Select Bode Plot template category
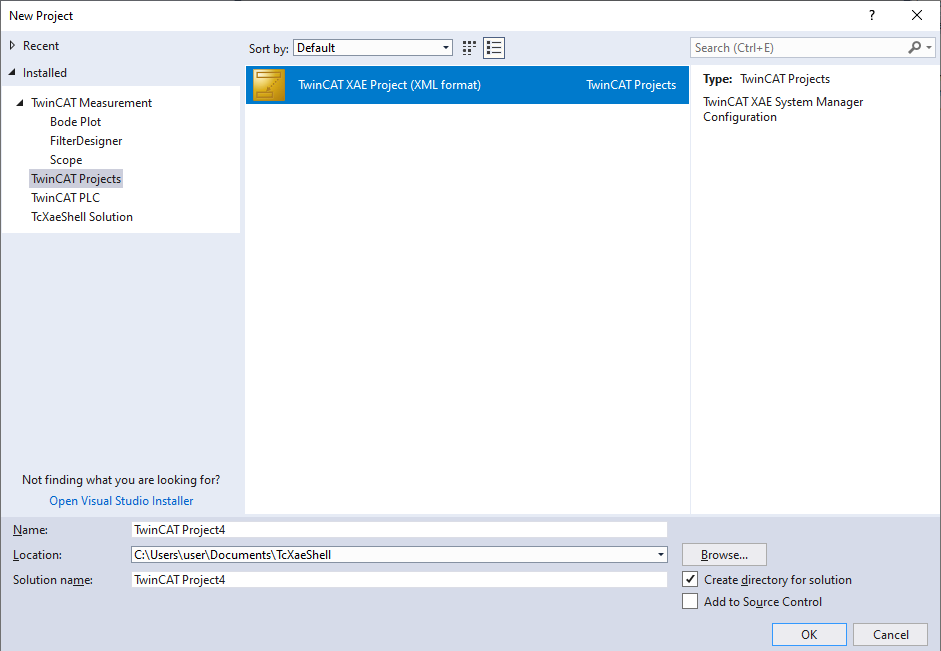This screenshot has width=941, height=651. pyautogui.click(x=76, y=122)
